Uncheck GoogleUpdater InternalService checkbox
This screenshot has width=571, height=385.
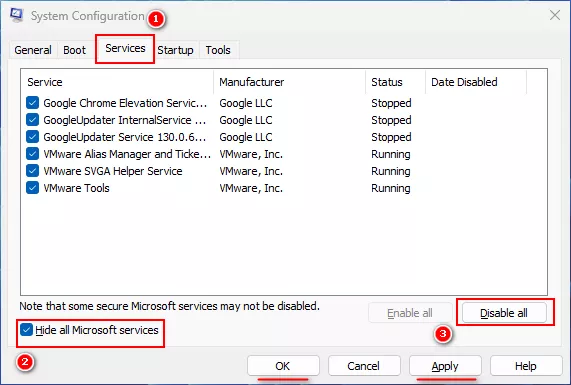tap(32, 120)
